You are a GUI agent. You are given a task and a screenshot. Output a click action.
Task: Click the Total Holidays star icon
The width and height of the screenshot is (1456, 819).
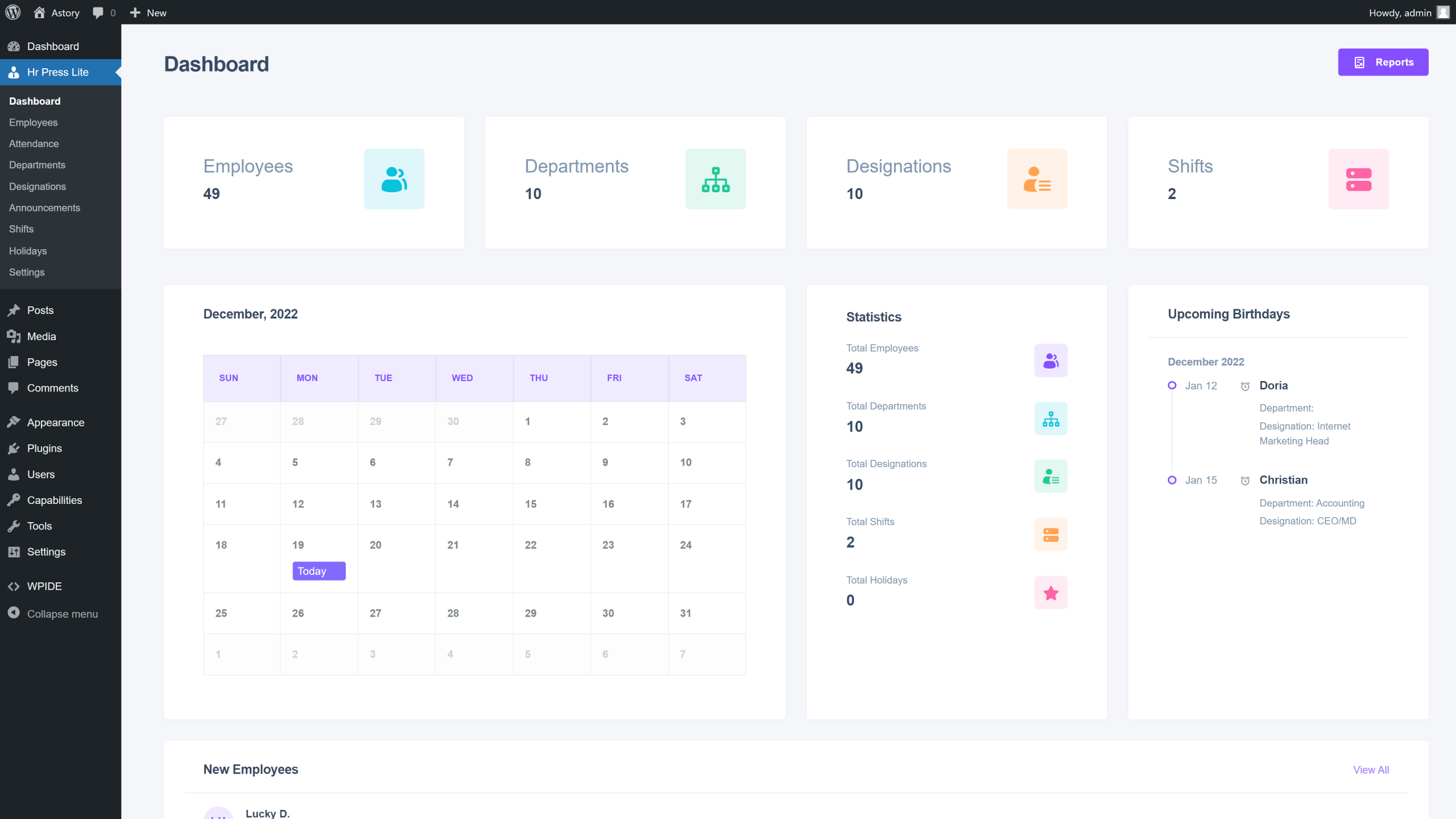coord(1050,593)
